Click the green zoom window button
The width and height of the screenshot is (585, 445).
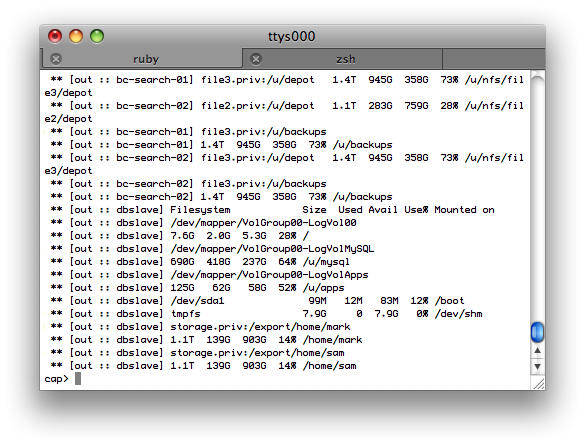tap(97, 36)
